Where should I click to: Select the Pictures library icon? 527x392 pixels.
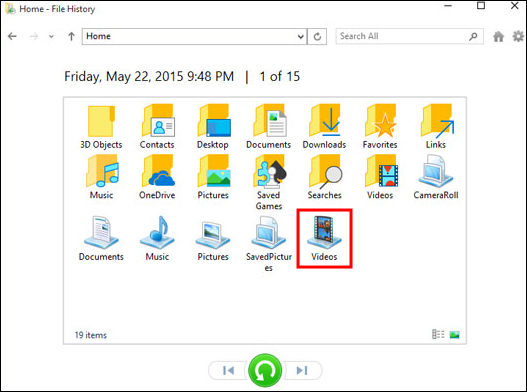coord(213,239)
